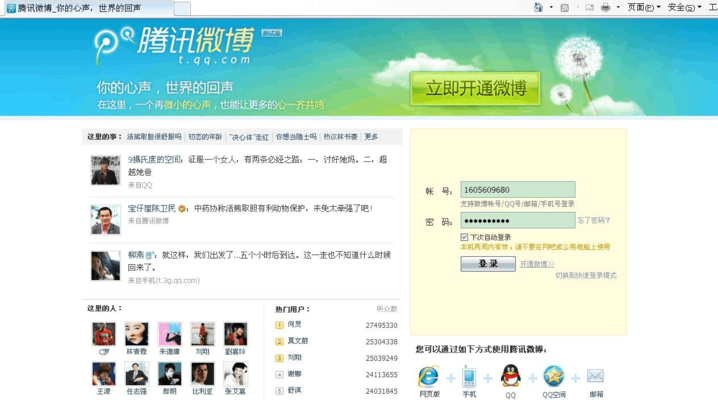Open a new blank browser tab
This screenshot has width=718, height=400.
click(x=182, y=8)
